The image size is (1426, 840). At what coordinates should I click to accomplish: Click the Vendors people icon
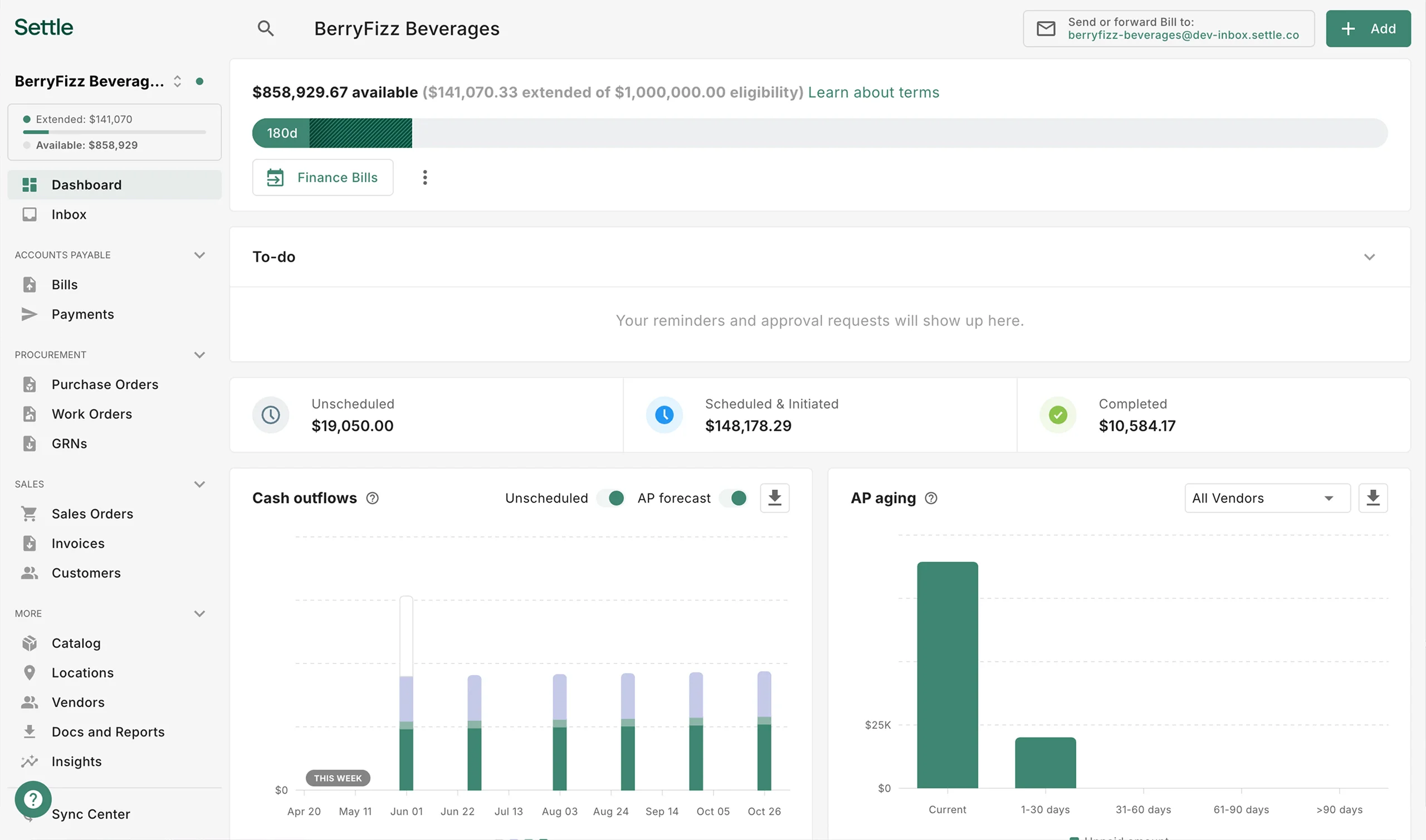point(30,702)
